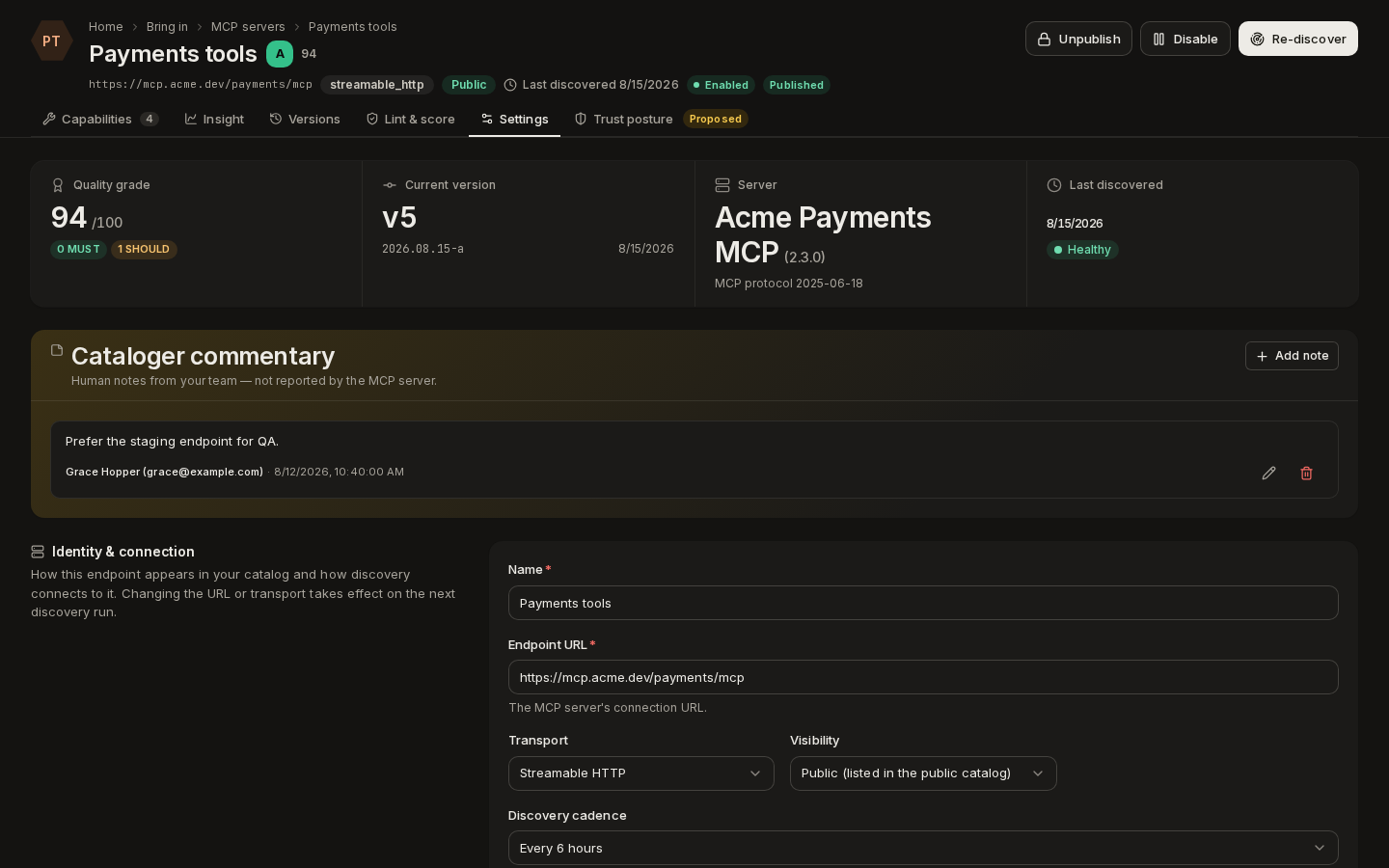Select the Settings tab

(x=514, y=120)
